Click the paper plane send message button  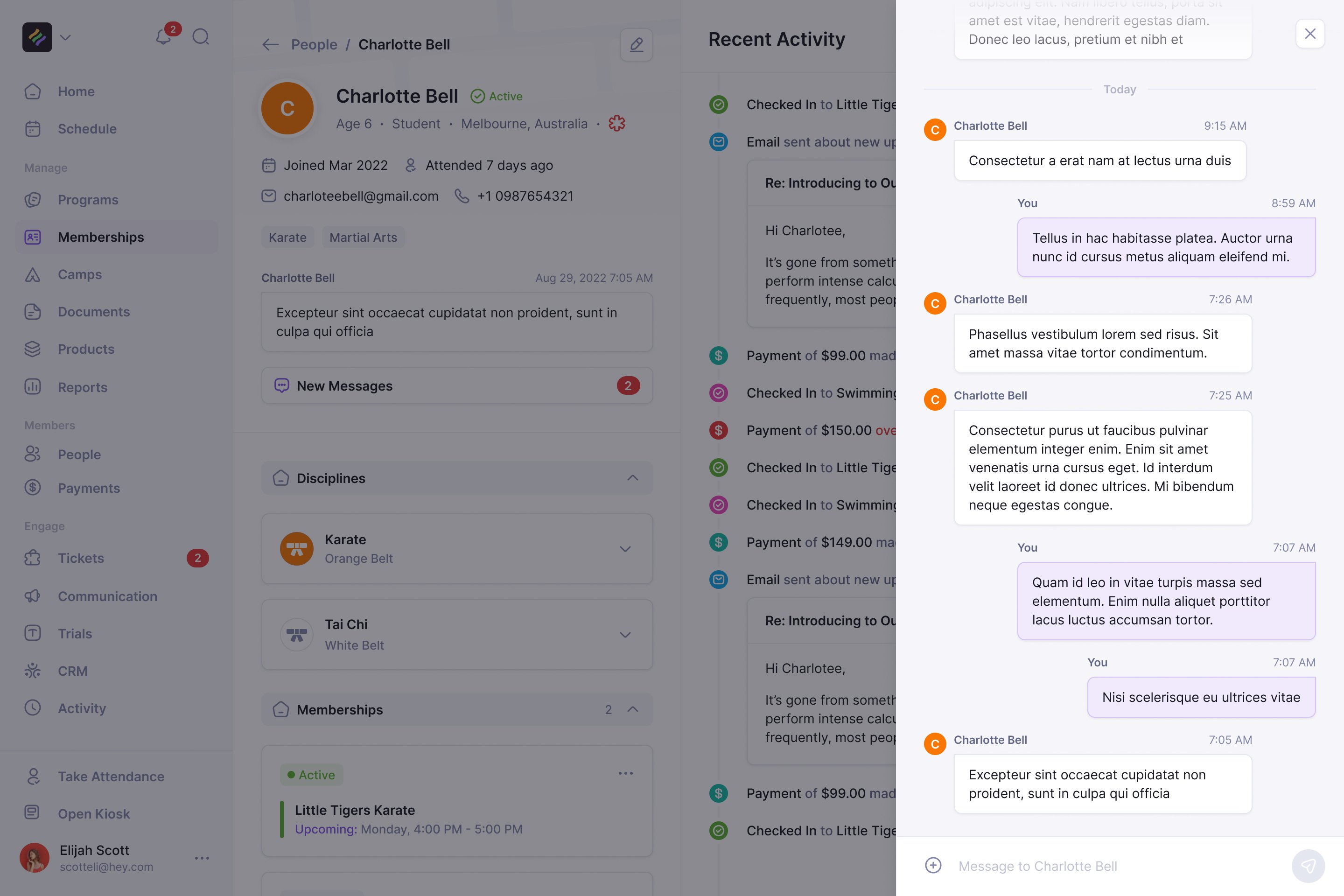point(1308,866)
